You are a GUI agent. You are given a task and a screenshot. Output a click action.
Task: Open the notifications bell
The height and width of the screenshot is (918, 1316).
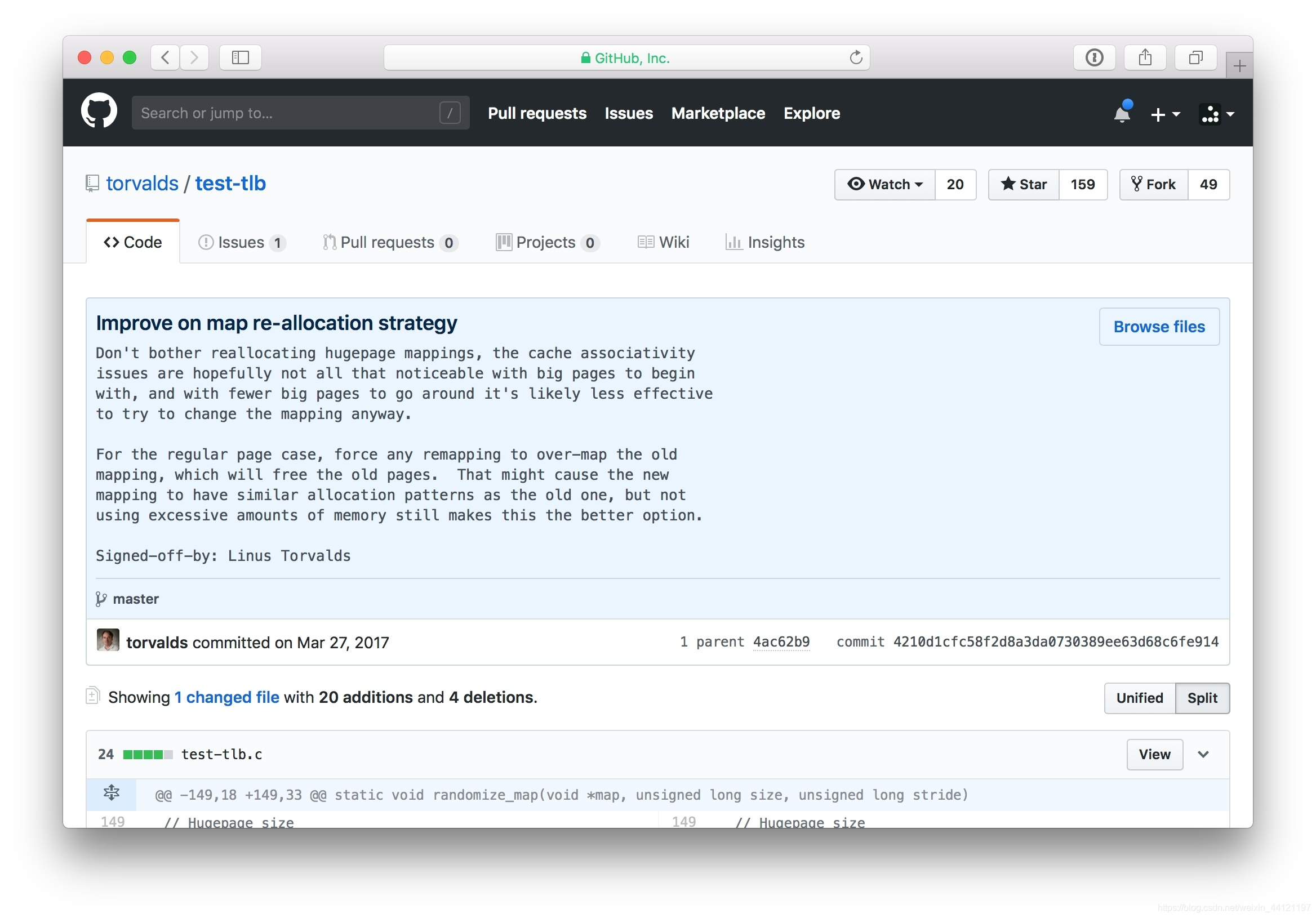point(1121,113)
